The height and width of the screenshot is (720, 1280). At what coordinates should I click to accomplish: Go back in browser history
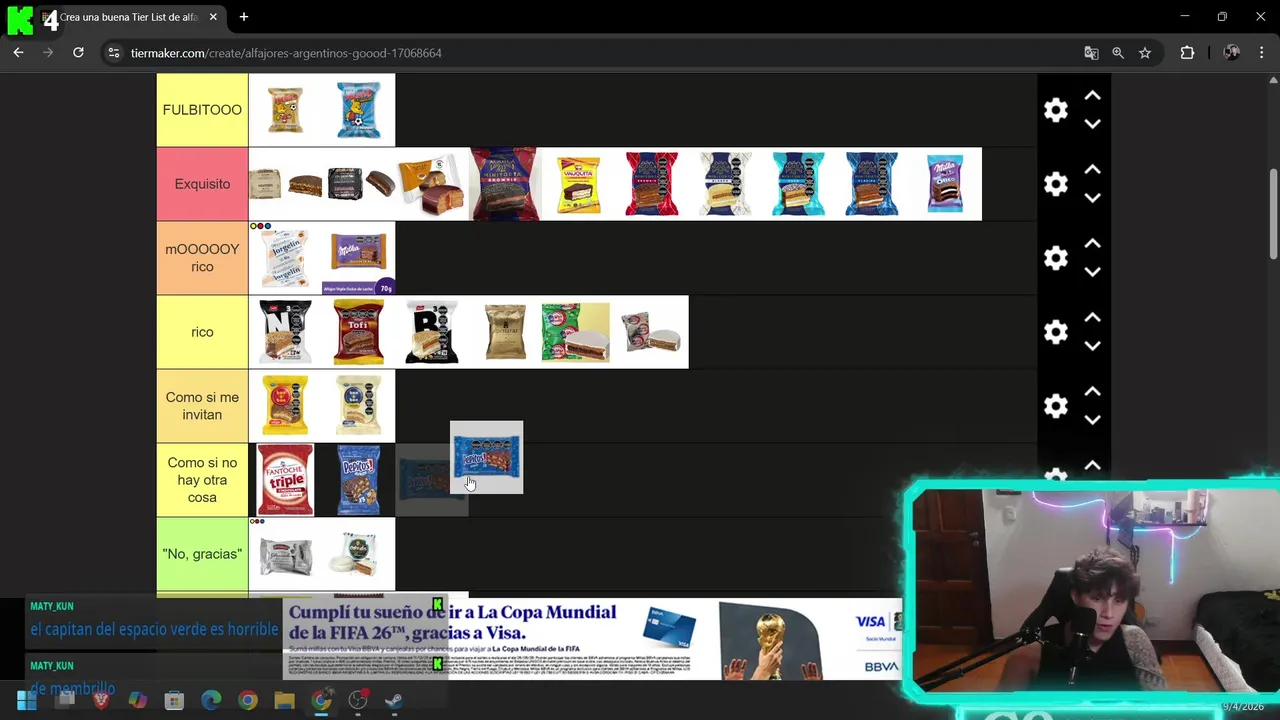18,53
